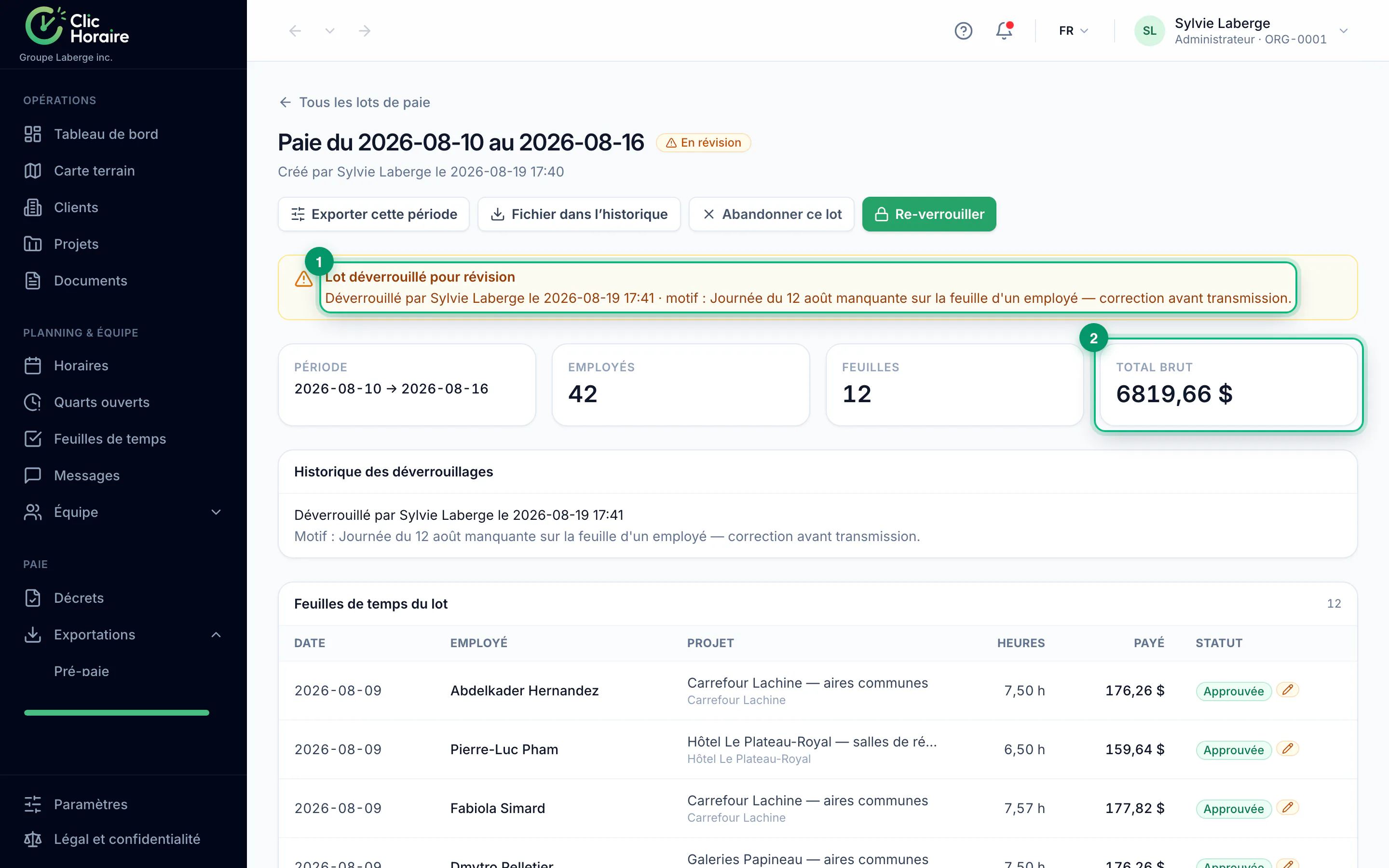Open the help question-mark icon
The height and width of the screenshot is (868, 1389).
point(963,30)
